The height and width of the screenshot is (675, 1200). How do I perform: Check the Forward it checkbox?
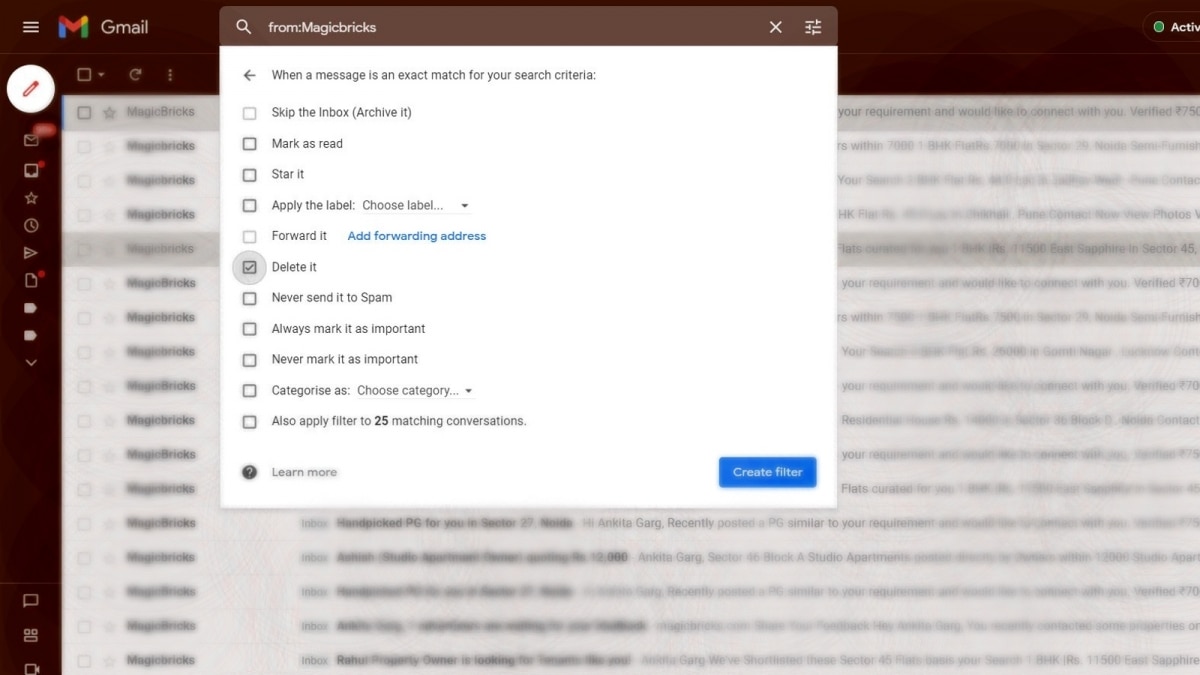click(x=250, y=237)
